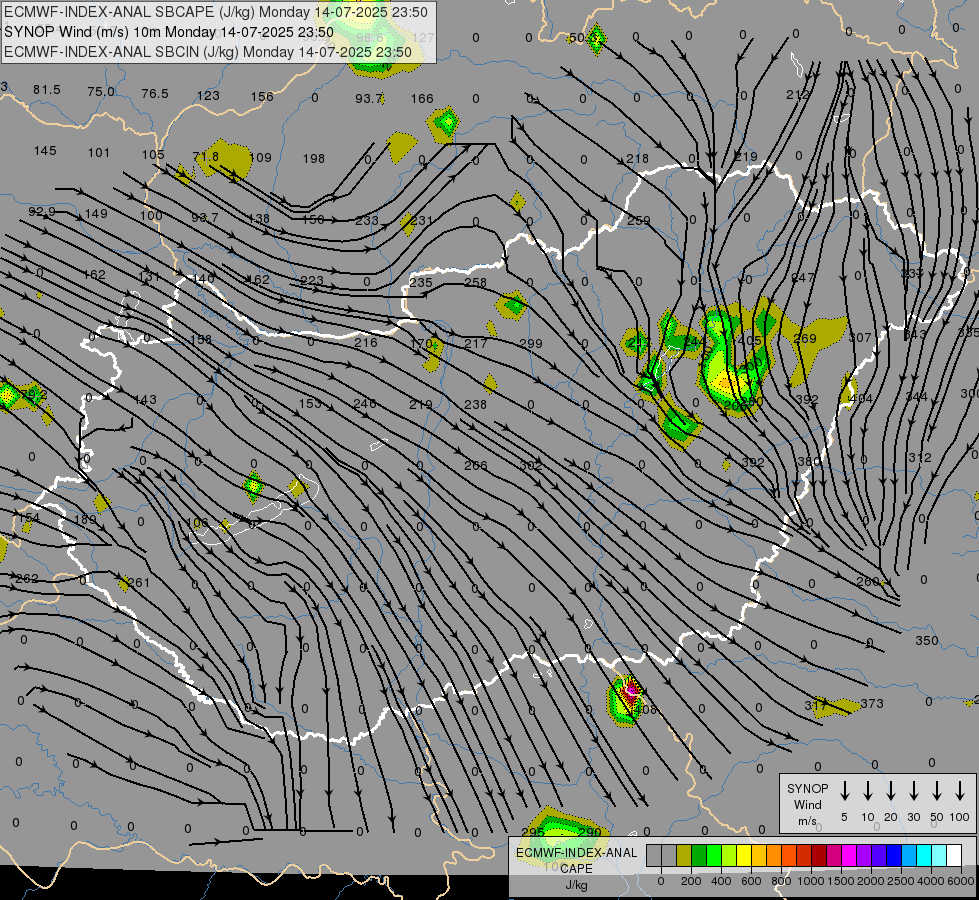Click the 6000 label on color scale
The width and height of the screenshot is (979, 900).
(962, 881)
